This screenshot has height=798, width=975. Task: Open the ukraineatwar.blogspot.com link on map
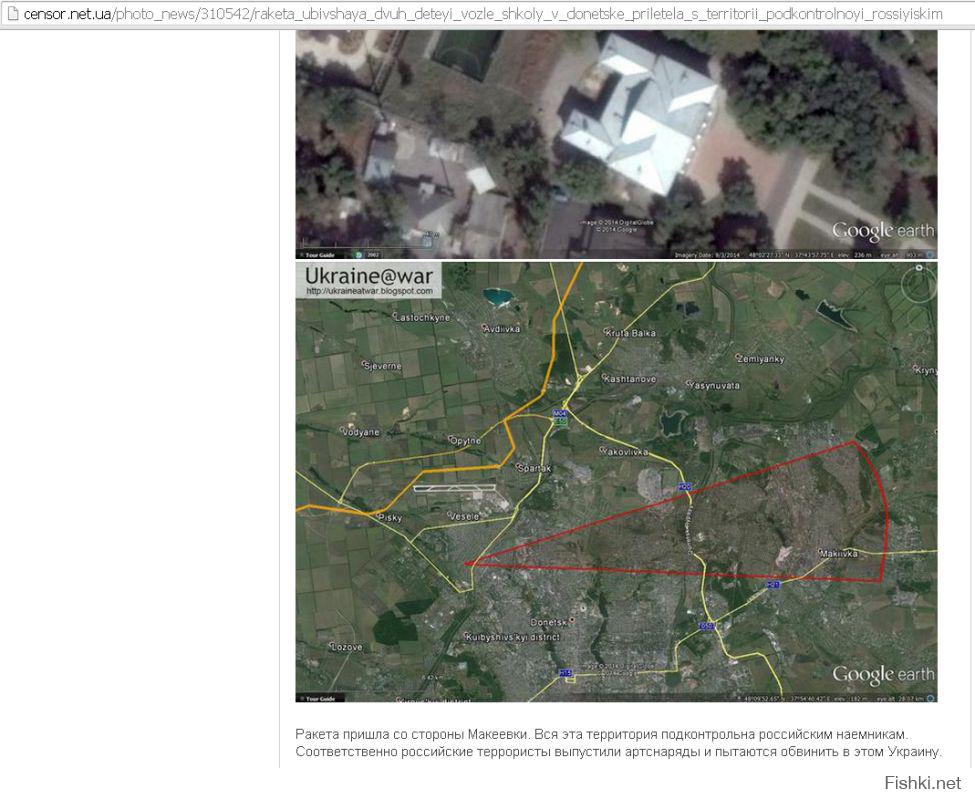369,292
